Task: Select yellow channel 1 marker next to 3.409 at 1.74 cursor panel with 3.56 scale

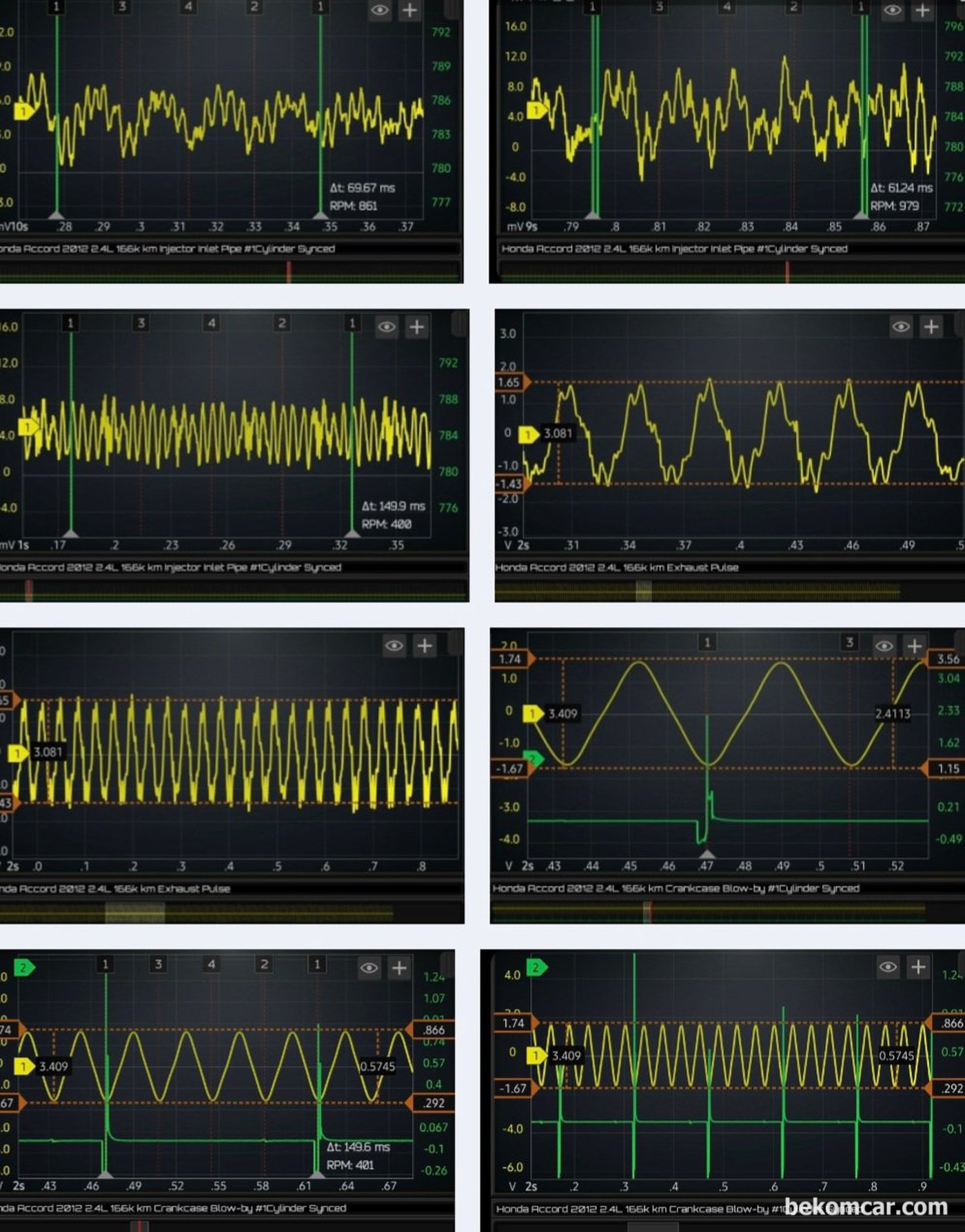Action: tap(532, 713)
